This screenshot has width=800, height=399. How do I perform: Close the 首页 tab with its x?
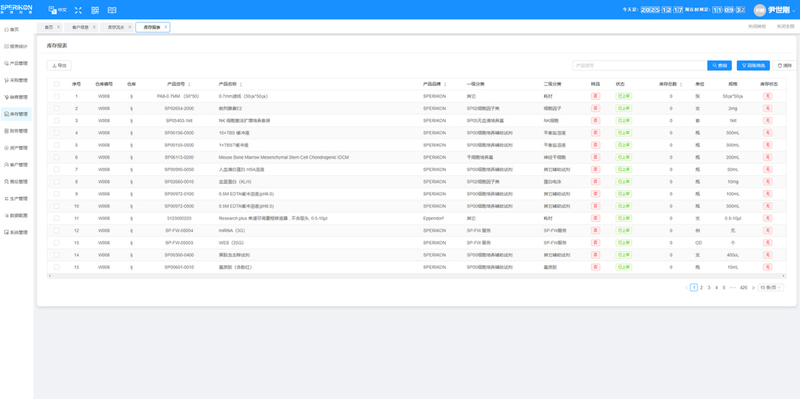[x=58, y=27]
